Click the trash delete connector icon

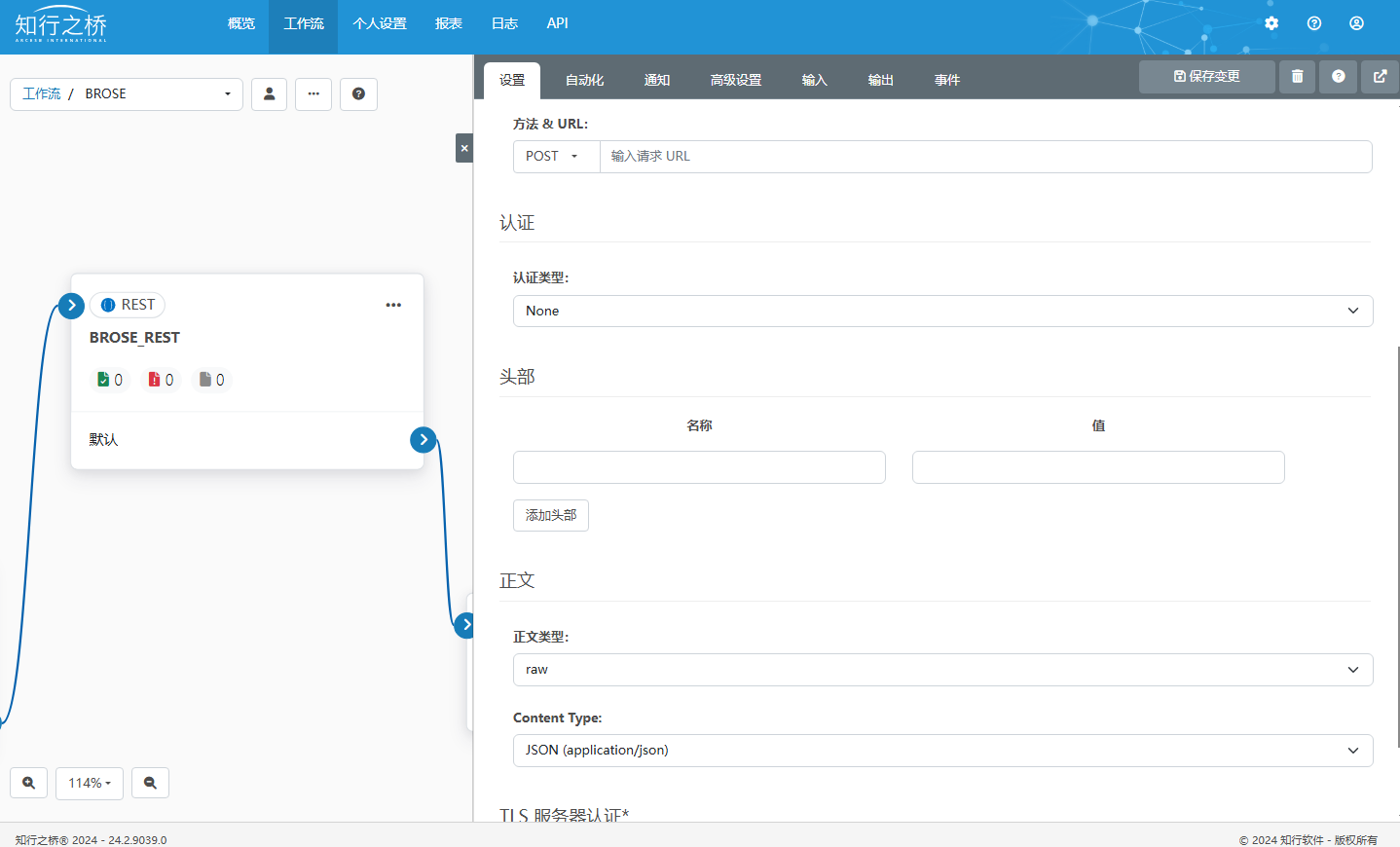tap(1297, 77)
